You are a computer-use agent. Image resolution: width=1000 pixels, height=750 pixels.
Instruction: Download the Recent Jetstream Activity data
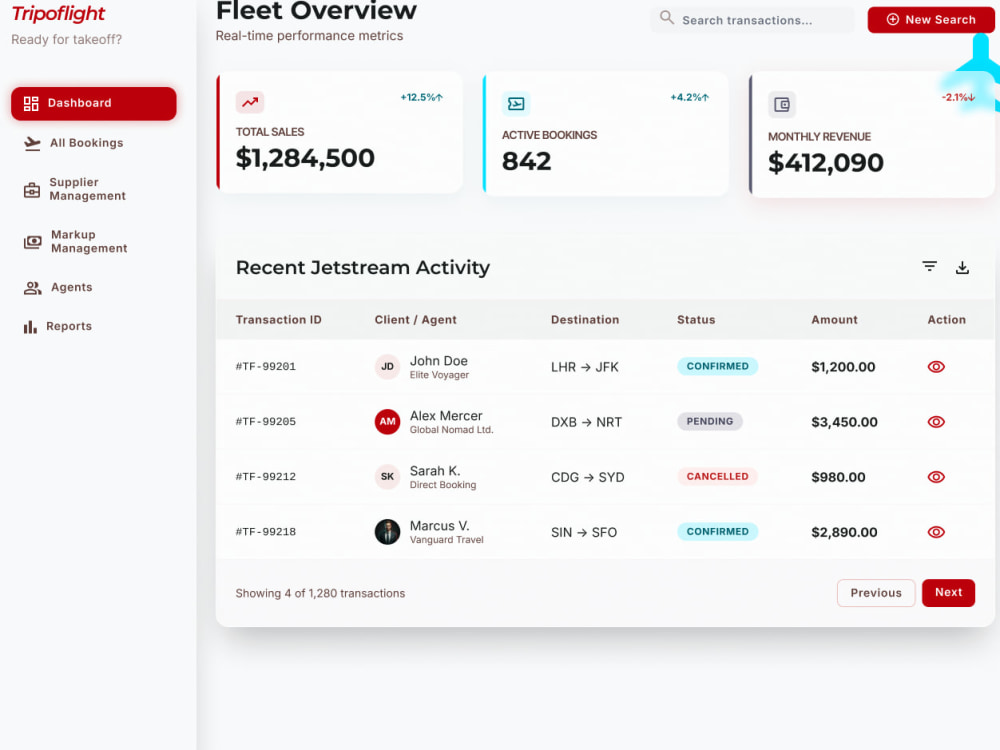pyautogui.click(x=962, y=268)
